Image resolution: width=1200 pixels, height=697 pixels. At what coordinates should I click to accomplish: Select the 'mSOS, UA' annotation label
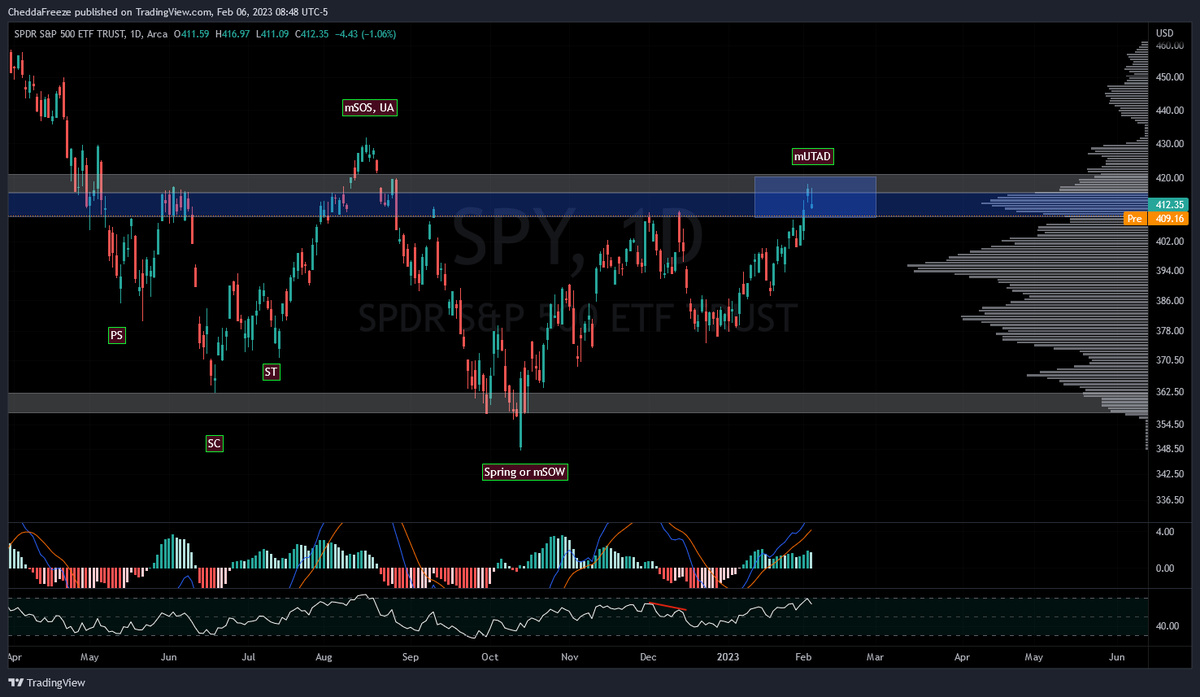pos(370,107)
